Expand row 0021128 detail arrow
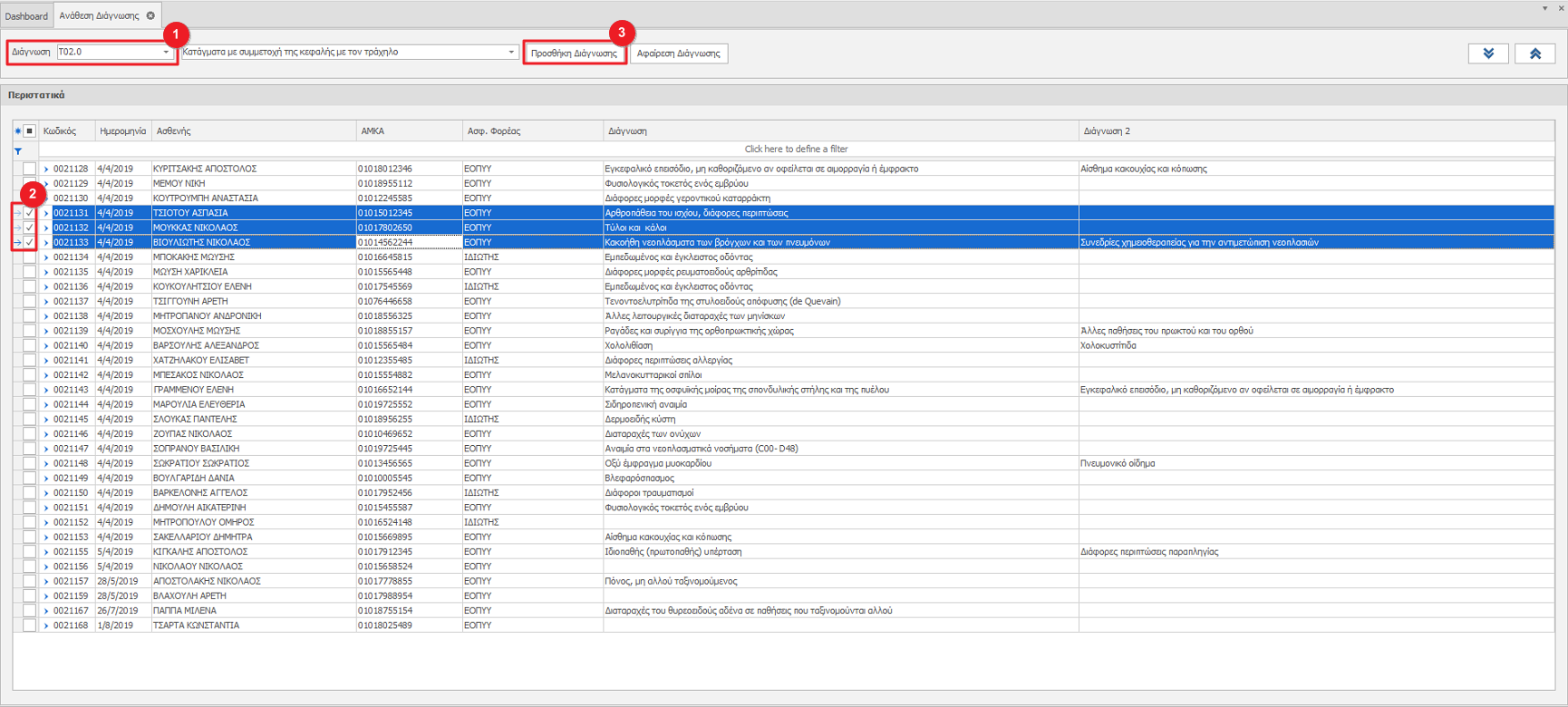The width and height of the screenshot is (1568, 707). (x=46, y=169)
